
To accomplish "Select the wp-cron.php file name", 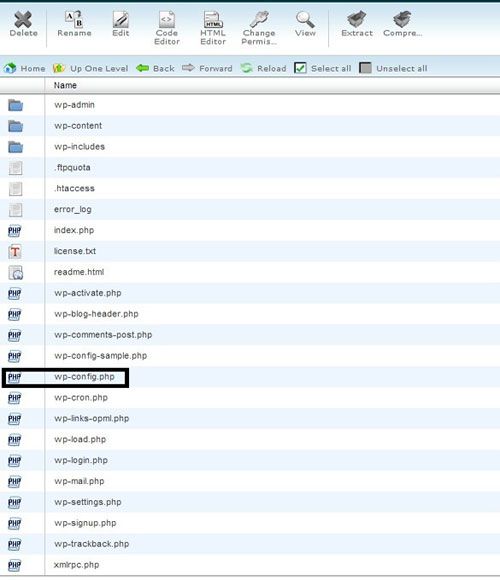I will click(81, 398).
